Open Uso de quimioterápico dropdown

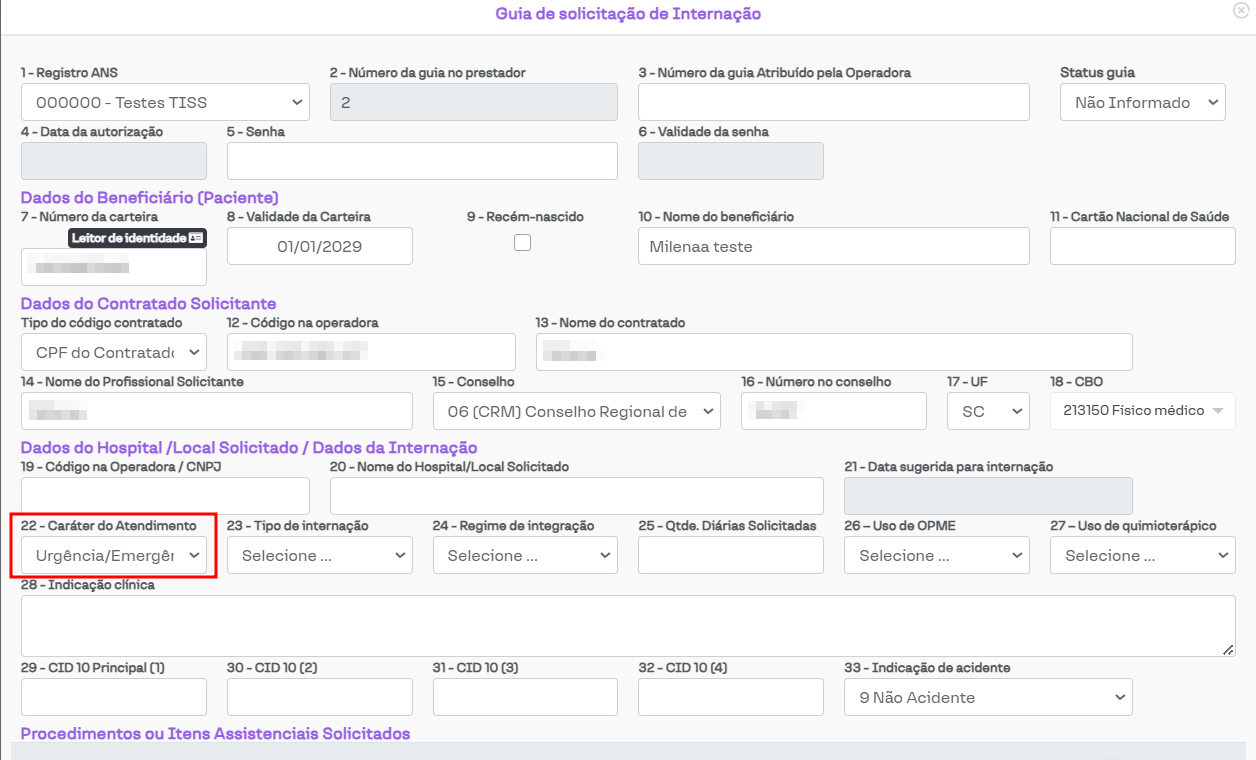(x=1142, y=555)
